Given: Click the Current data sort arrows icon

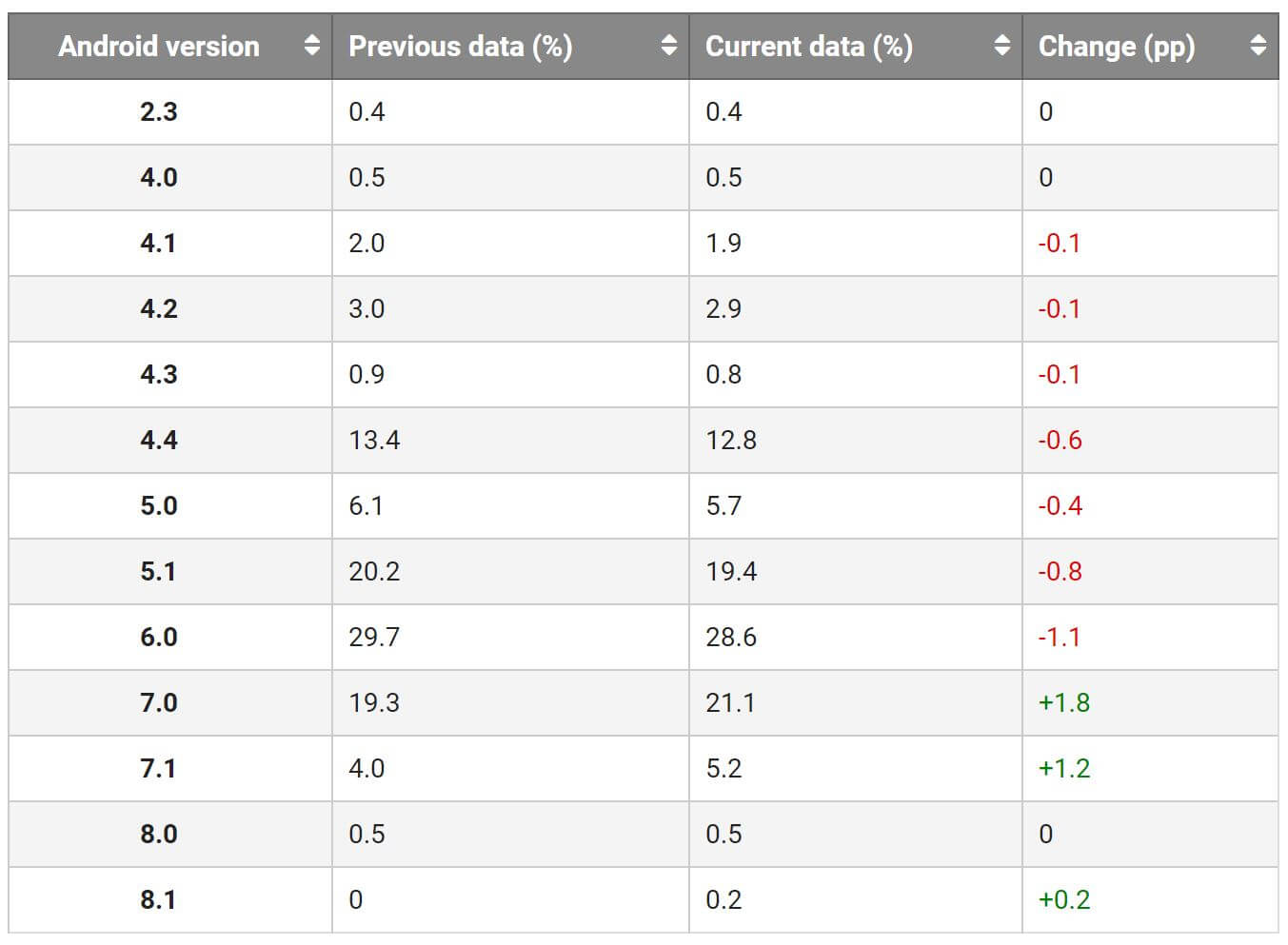Looking at the screenshot, I should coord(1001,46).
